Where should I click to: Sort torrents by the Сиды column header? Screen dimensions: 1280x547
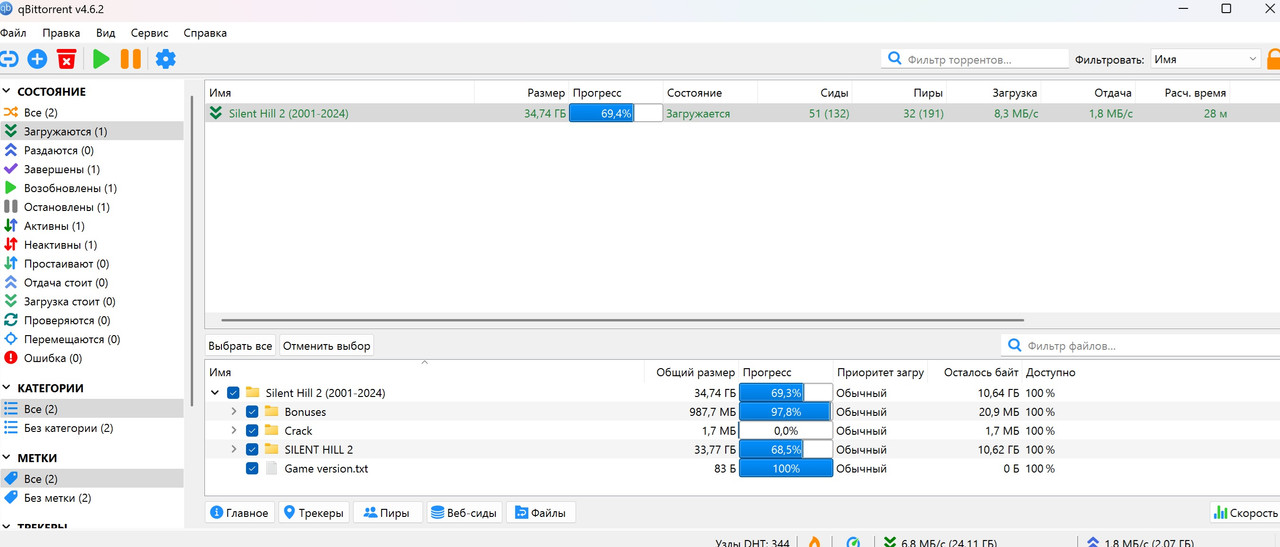[834, 92]
